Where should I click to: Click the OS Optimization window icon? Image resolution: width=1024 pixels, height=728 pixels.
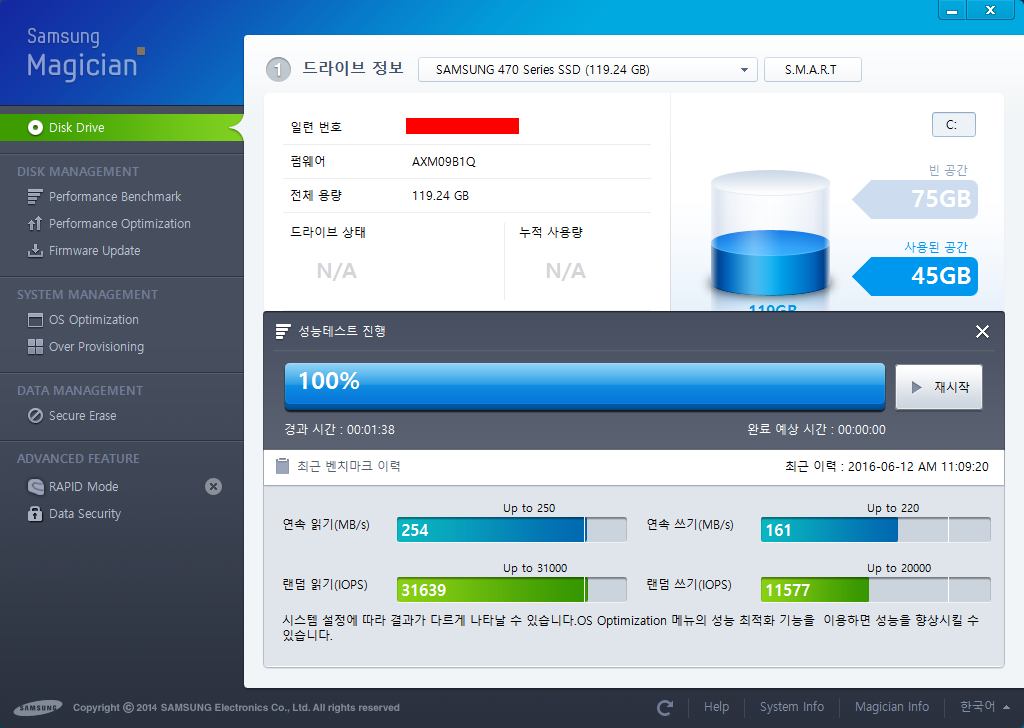pos(35,320)
